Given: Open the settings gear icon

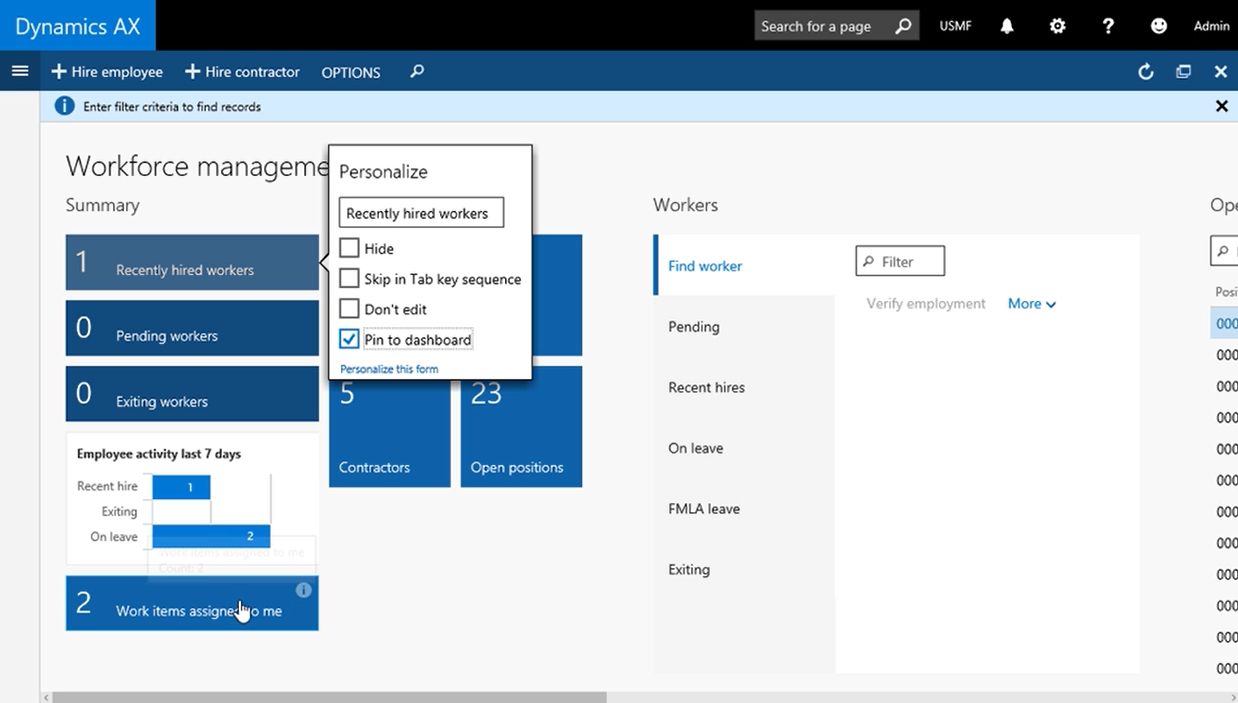Looking at the screenshot, I should click(x=1057, y=26).
